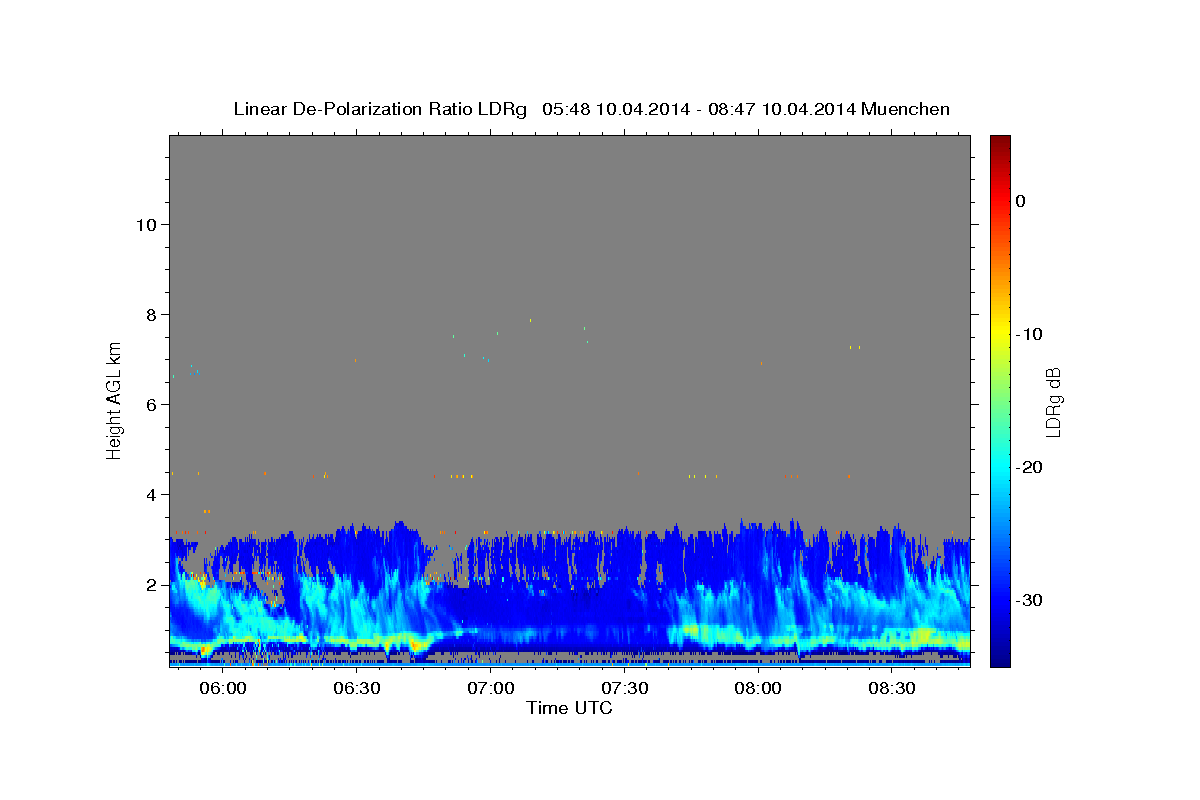Click the height tick label '10'
The width and height of the screenshot is (1200, 800).
coord(146,225)
